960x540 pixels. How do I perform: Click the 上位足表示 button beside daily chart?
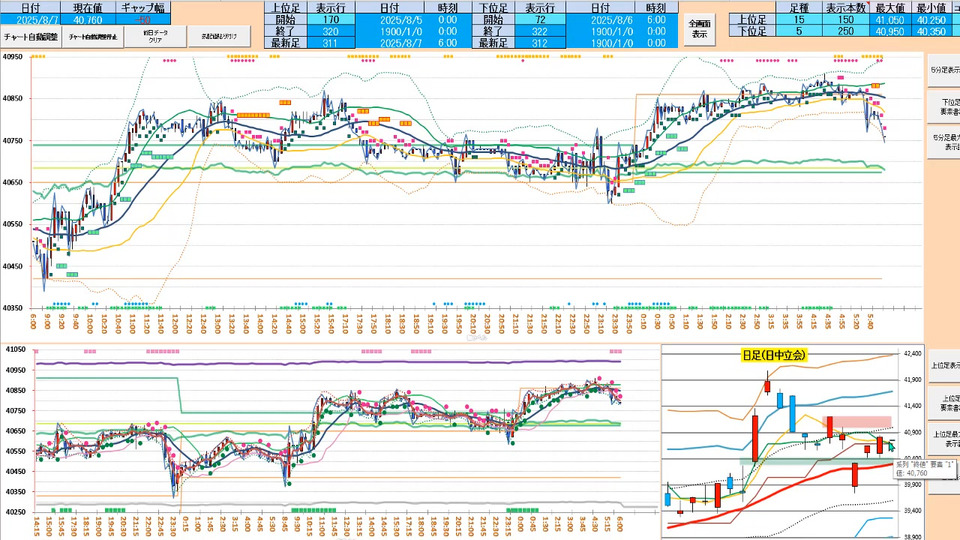click(x=943, y=367)
